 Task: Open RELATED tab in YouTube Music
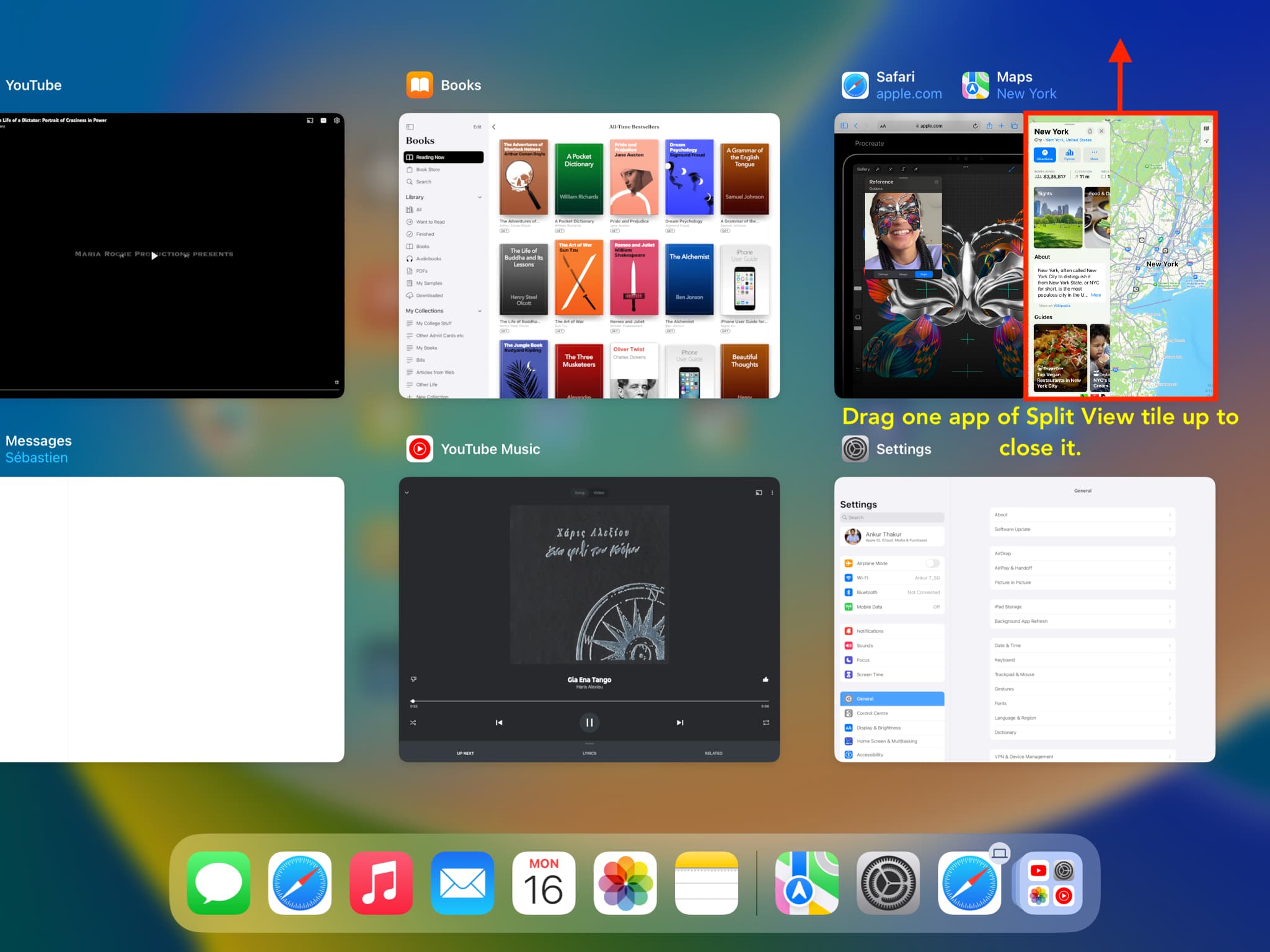click(x=713, y=753)
